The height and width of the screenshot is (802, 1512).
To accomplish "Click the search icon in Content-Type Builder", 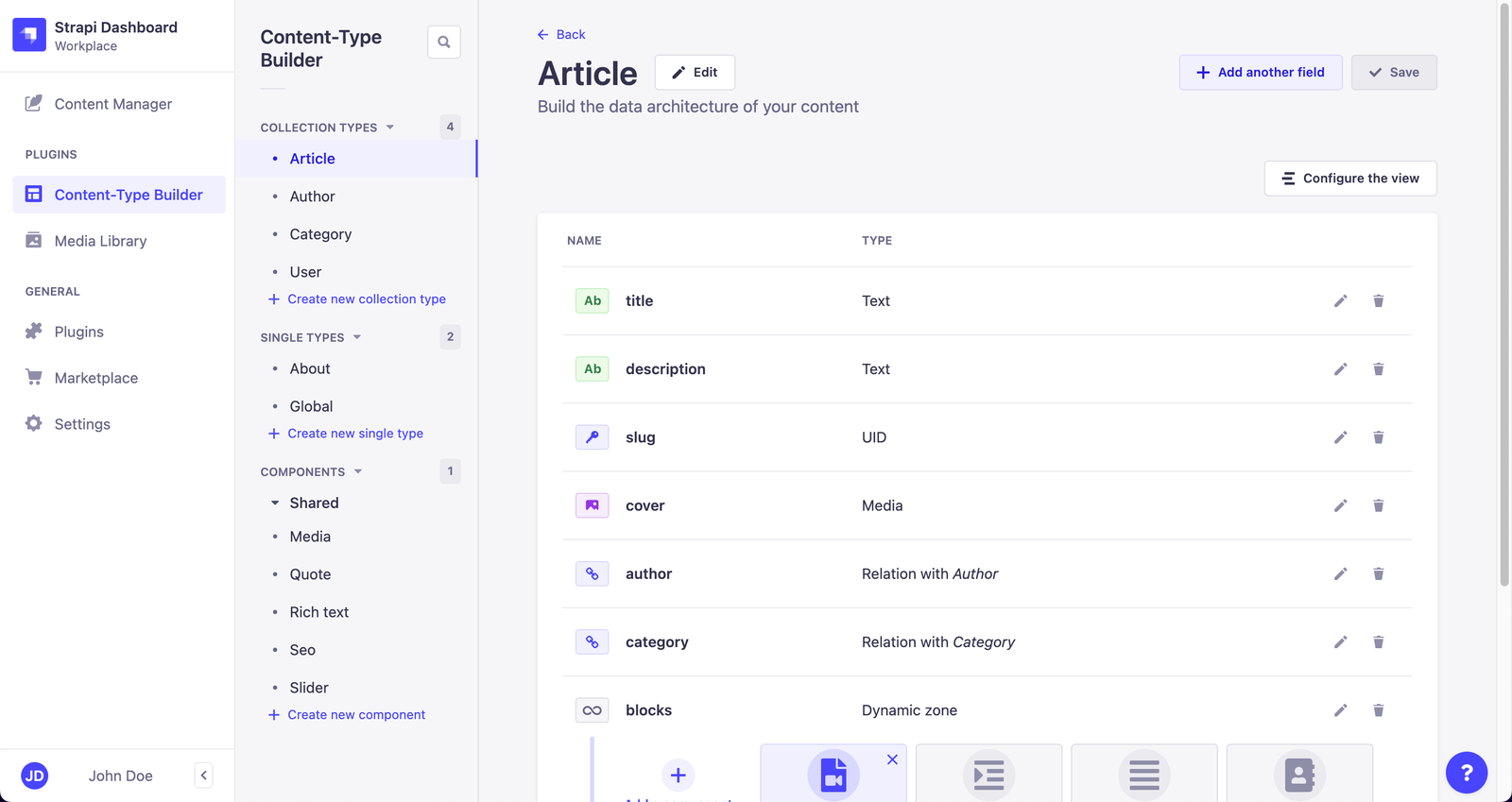I will (x=444, y=42).
